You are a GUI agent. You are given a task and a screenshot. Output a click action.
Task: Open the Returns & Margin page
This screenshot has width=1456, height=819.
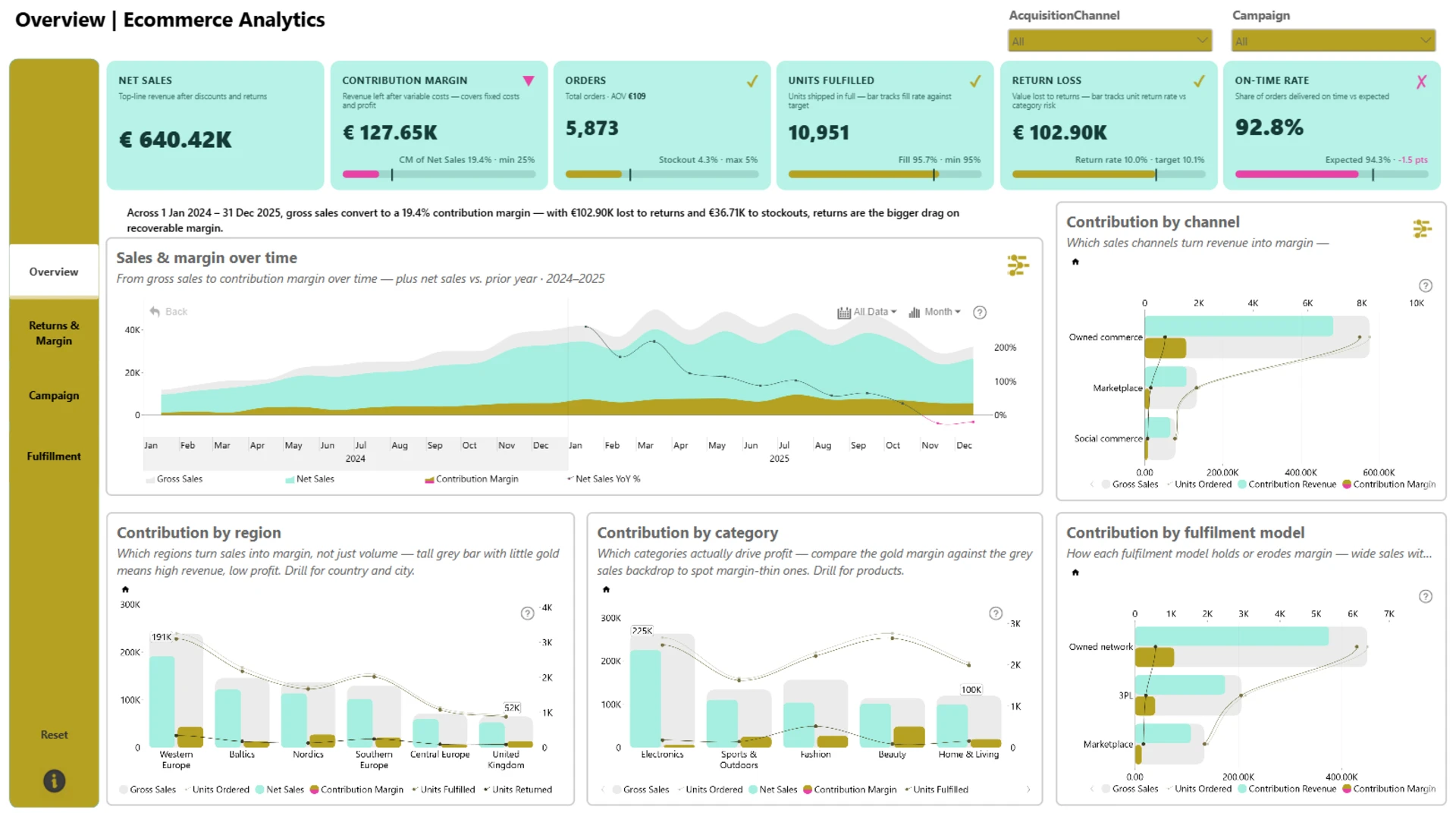point(54,333)
